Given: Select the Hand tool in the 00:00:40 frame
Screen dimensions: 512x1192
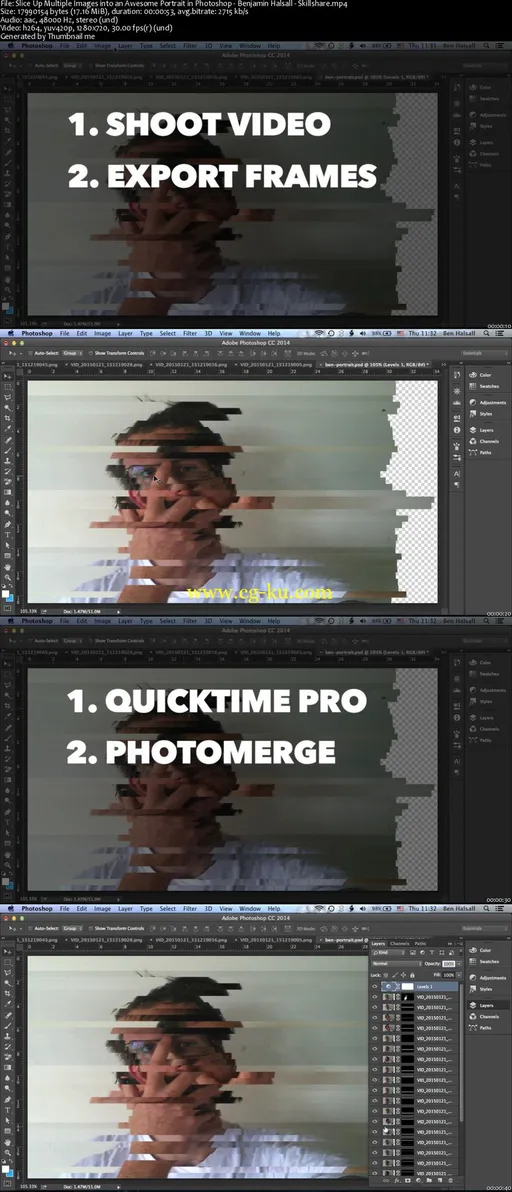Looking at the screenshot, I should 8,1143.
